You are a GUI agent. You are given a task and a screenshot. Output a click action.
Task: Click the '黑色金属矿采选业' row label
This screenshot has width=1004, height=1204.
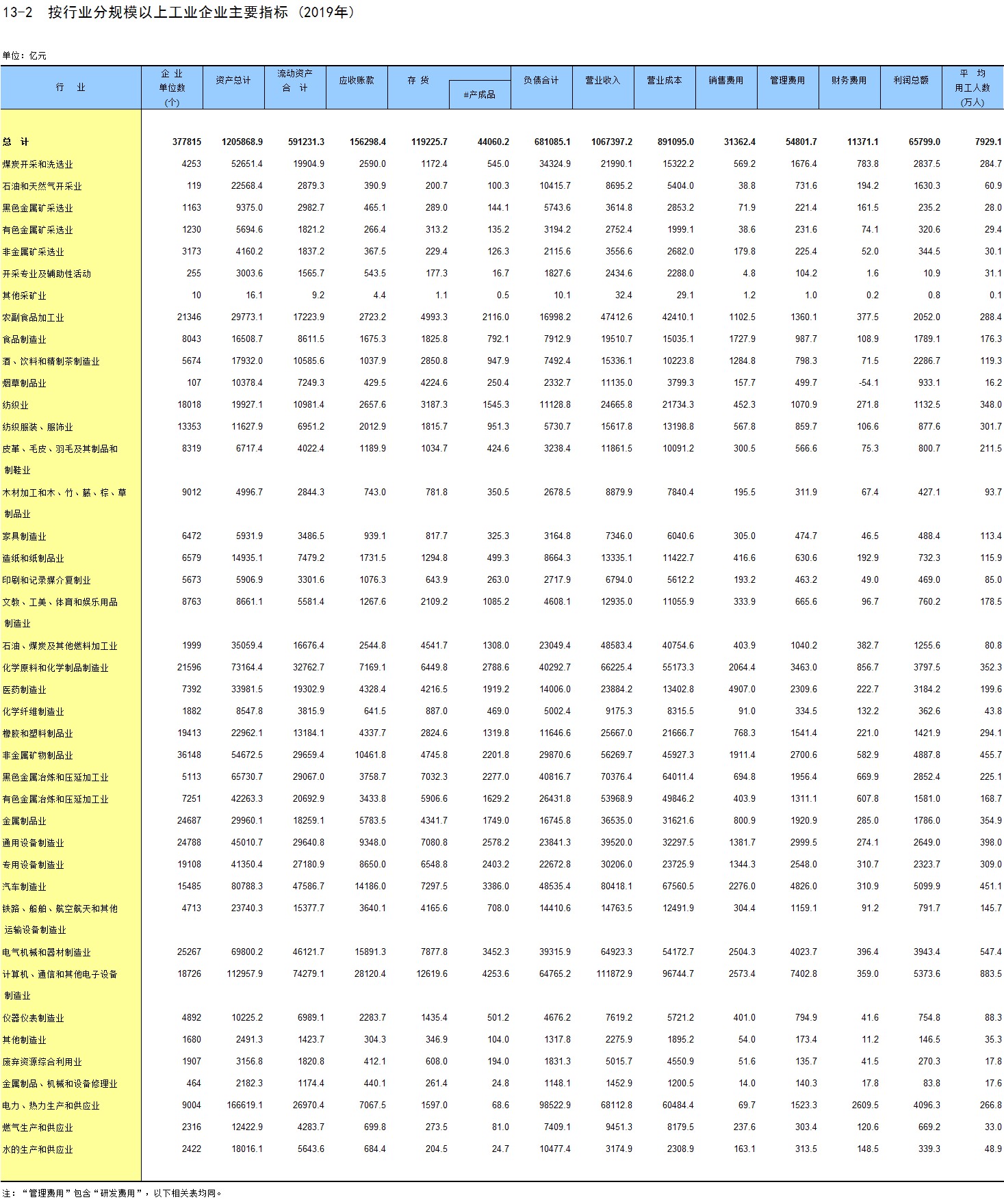[38, 208]
